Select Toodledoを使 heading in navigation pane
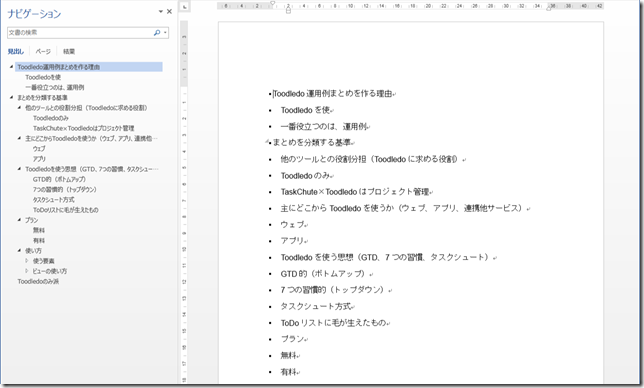The image size is (644, 388). point(43,77)
